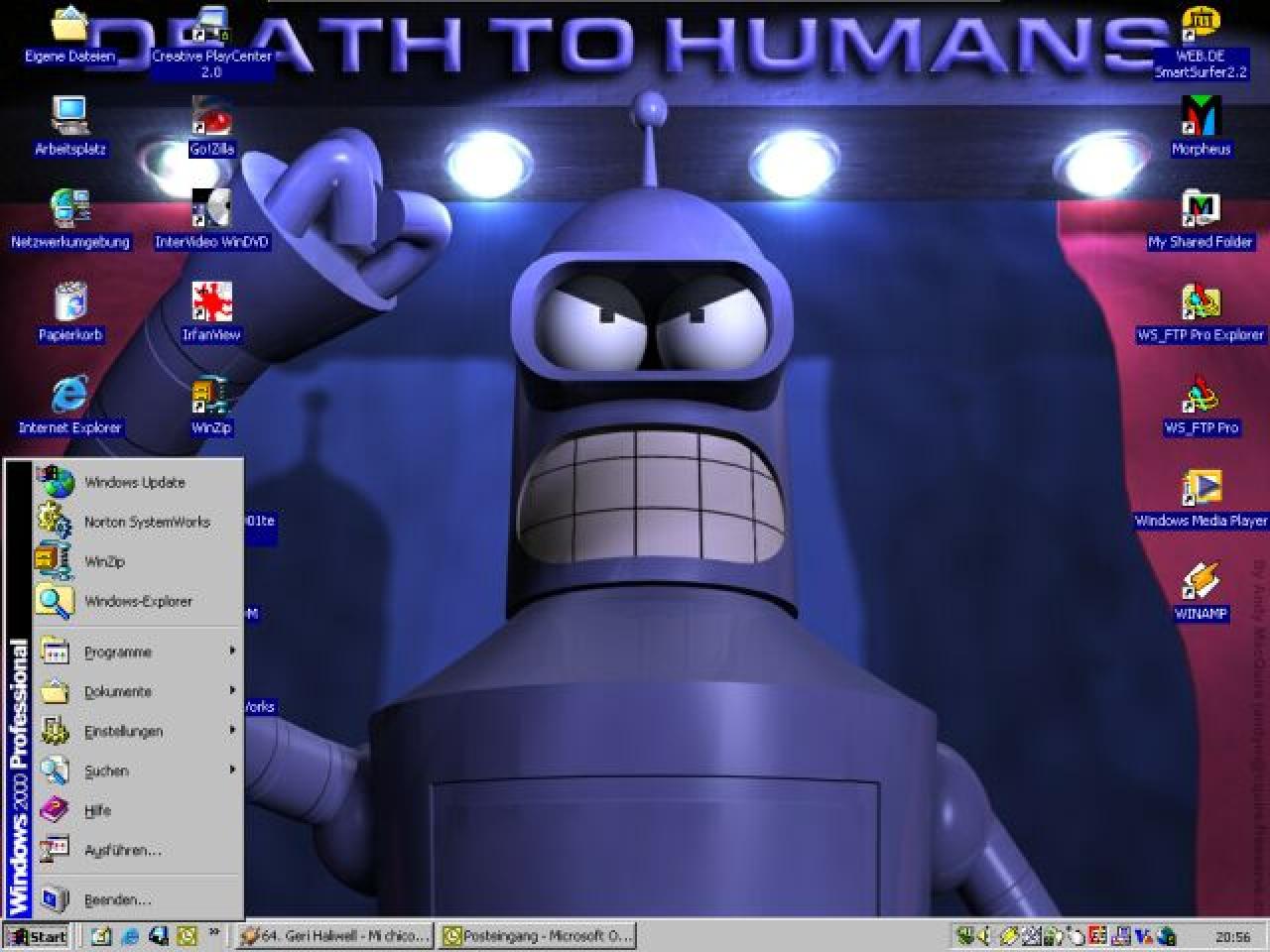Launch WEB.DE SmartSurfer2.2 shortcut
The width and height of the screenshot is (1270, 952).
click(1202, 42)
